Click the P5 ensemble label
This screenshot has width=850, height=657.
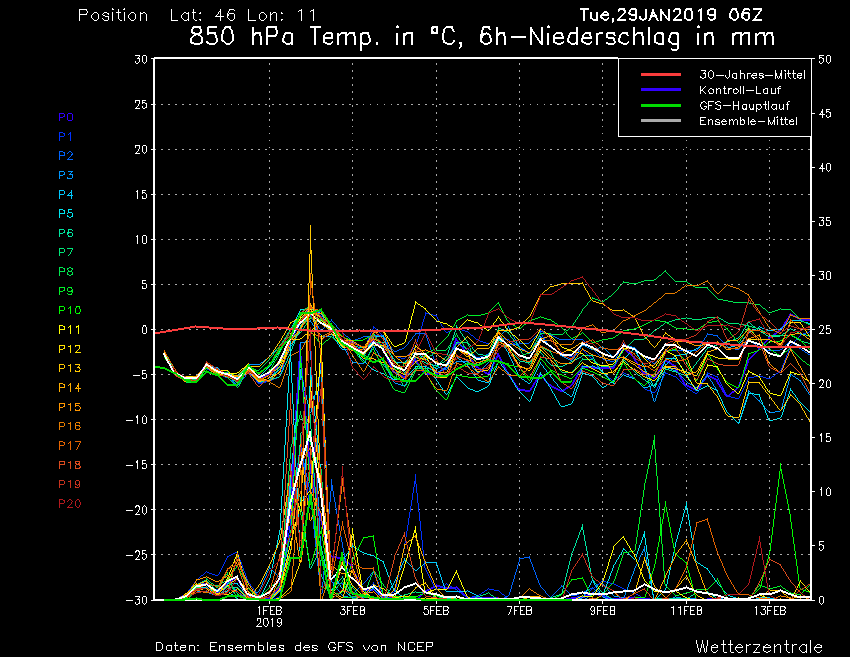tap(66, 214)
